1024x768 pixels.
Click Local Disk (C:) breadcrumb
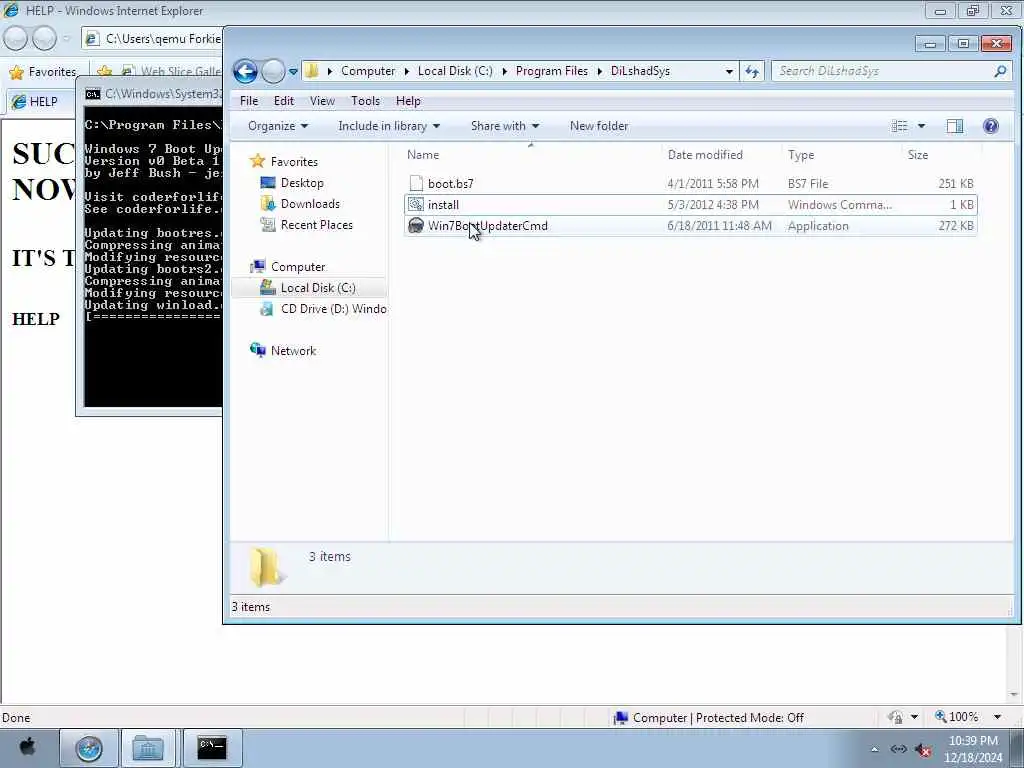point(455,71)
